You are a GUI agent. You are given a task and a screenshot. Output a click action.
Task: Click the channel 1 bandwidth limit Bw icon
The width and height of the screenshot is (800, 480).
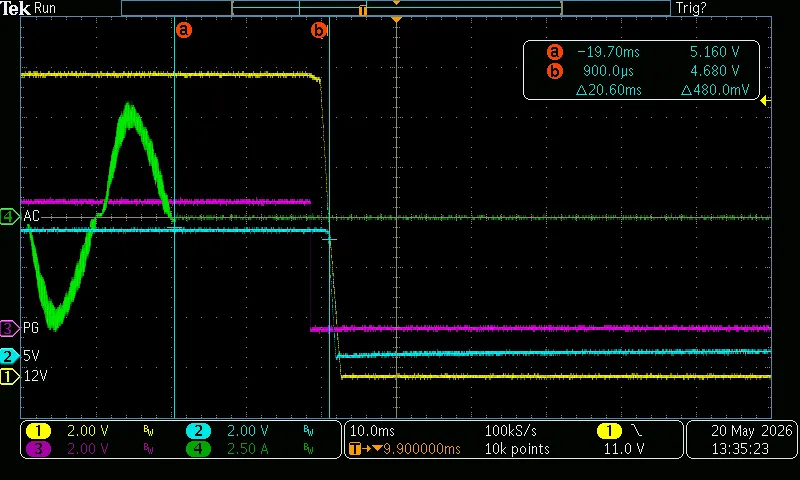(x=148, y=431)
